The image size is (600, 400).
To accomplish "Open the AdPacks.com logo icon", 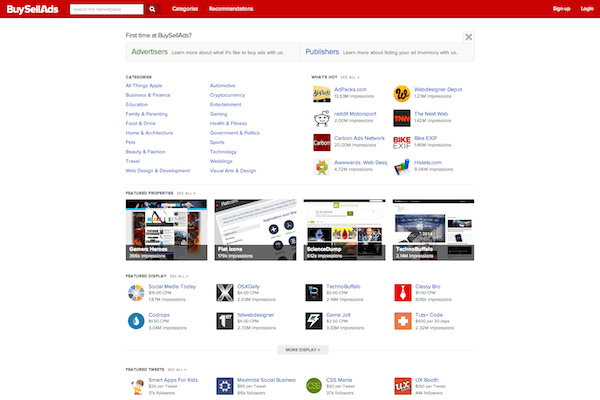I will [322, 94].
